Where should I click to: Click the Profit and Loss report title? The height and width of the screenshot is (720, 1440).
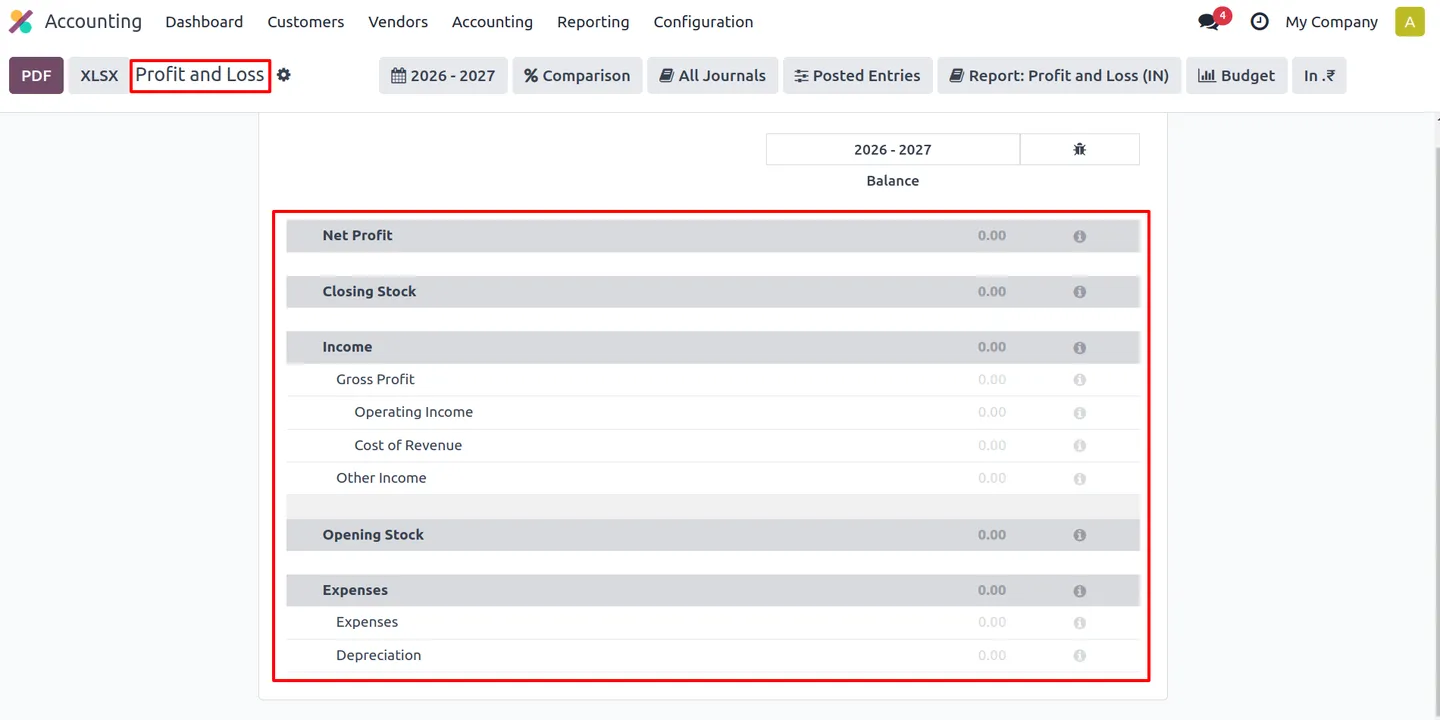point(200,74)
